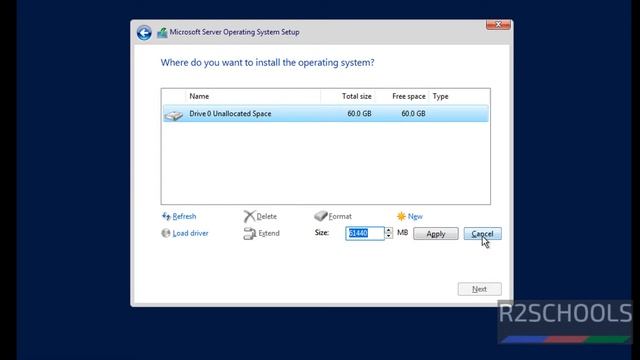Create a New partition link
The height and width of the screenshot is (360, 640).
tap(415, 216)
